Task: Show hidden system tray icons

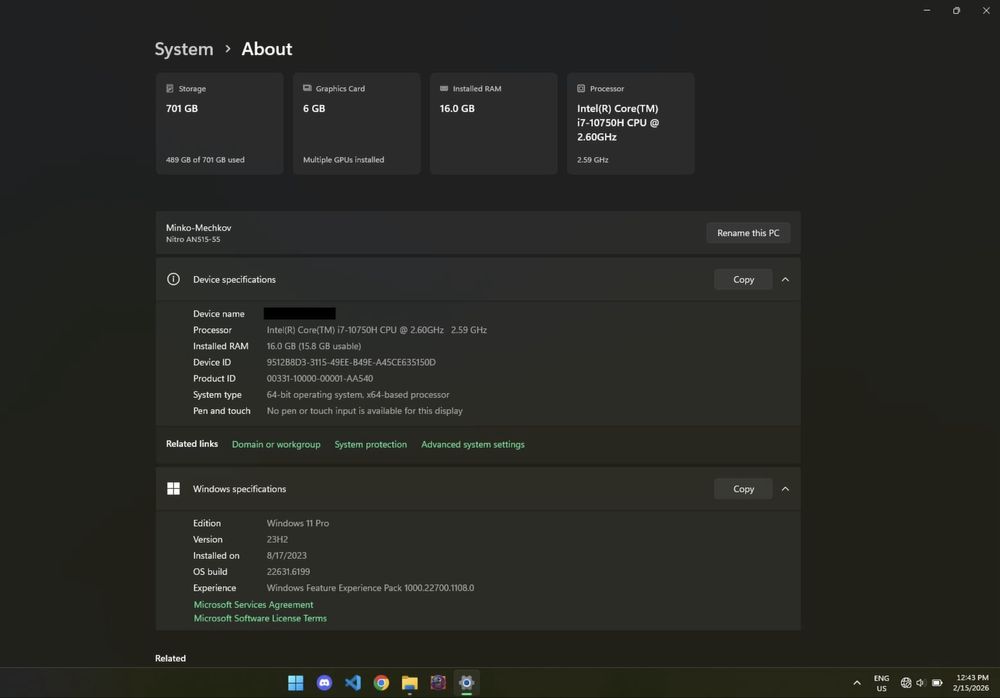Action: [857, 683]
